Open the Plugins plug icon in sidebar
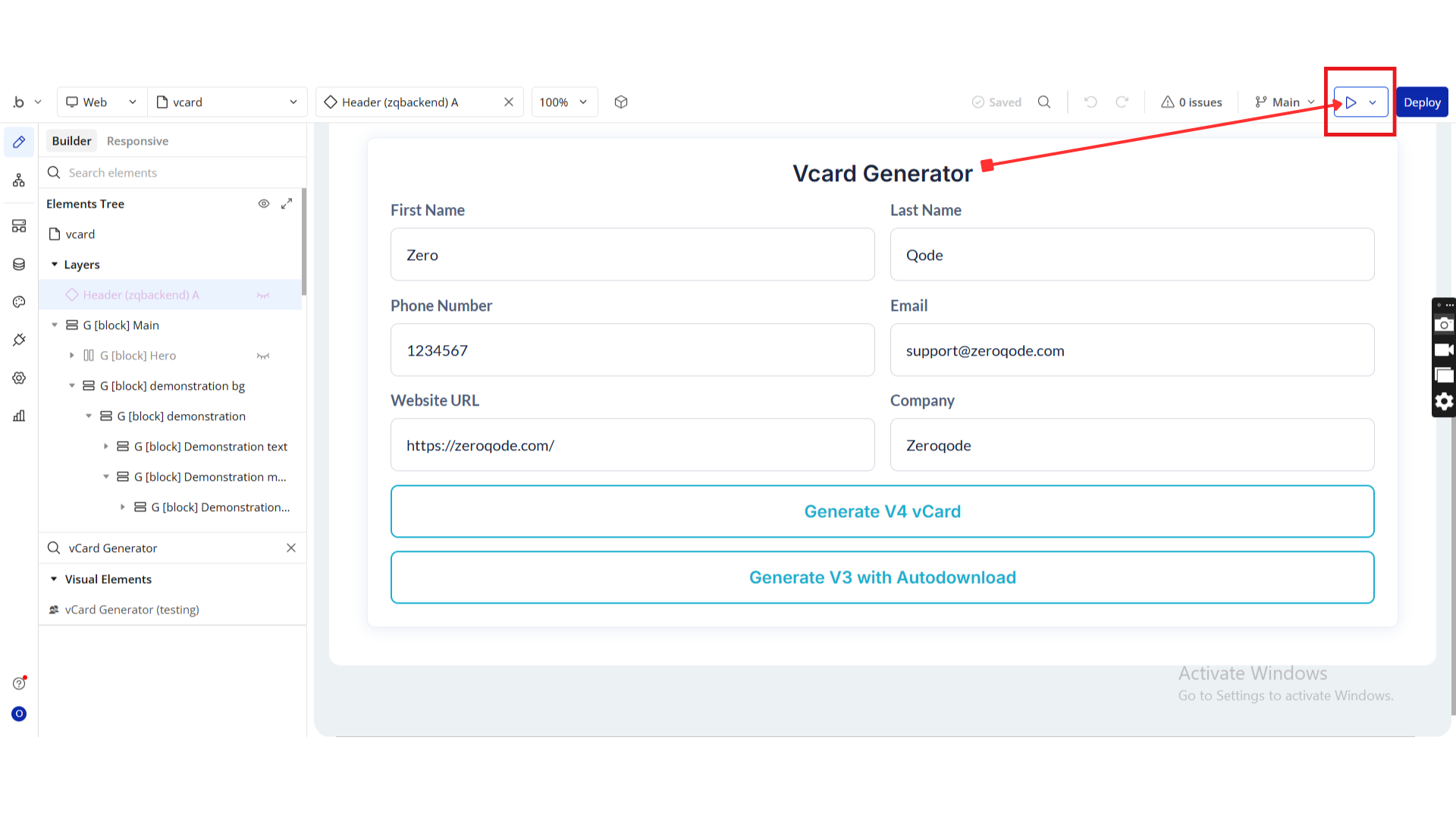This screenshot has width=1456, height=819. click(x=19, y=340)
